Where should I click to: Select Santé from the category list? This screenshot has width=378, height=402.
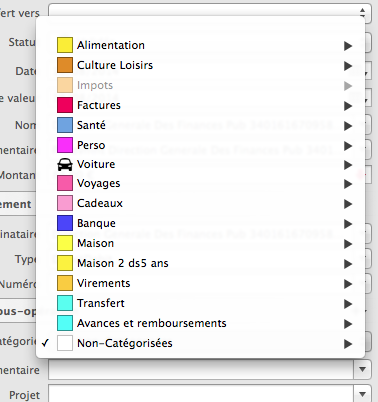200,125
